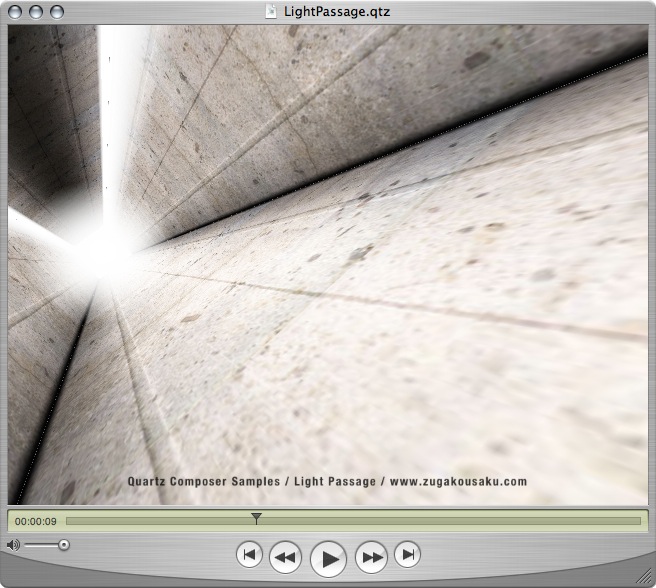Viewport: 656px width, 588px height.
Task: Click the window resize grip corner
Action: pos(644,577)
